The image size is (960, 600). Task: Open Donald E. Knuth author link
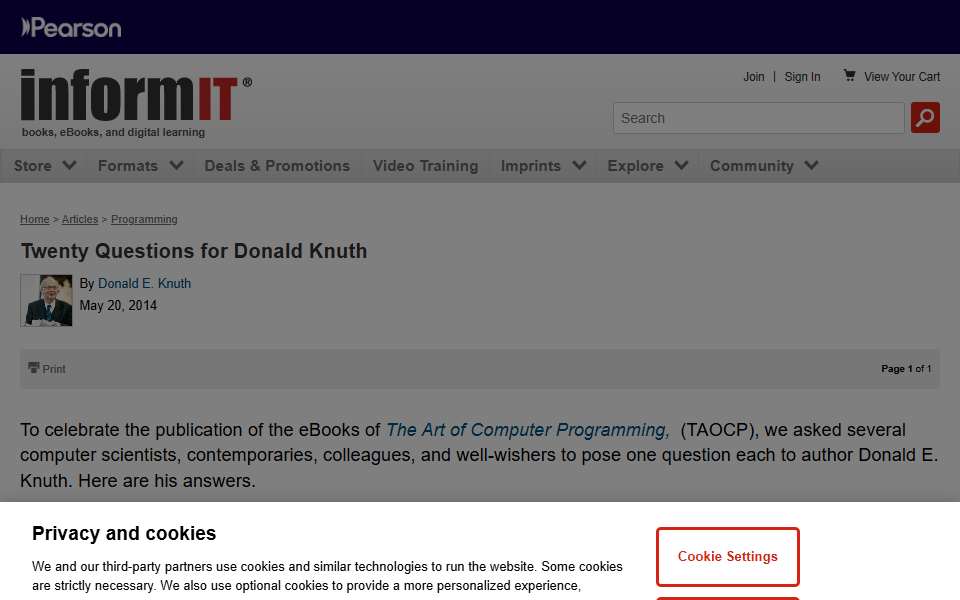144,283
